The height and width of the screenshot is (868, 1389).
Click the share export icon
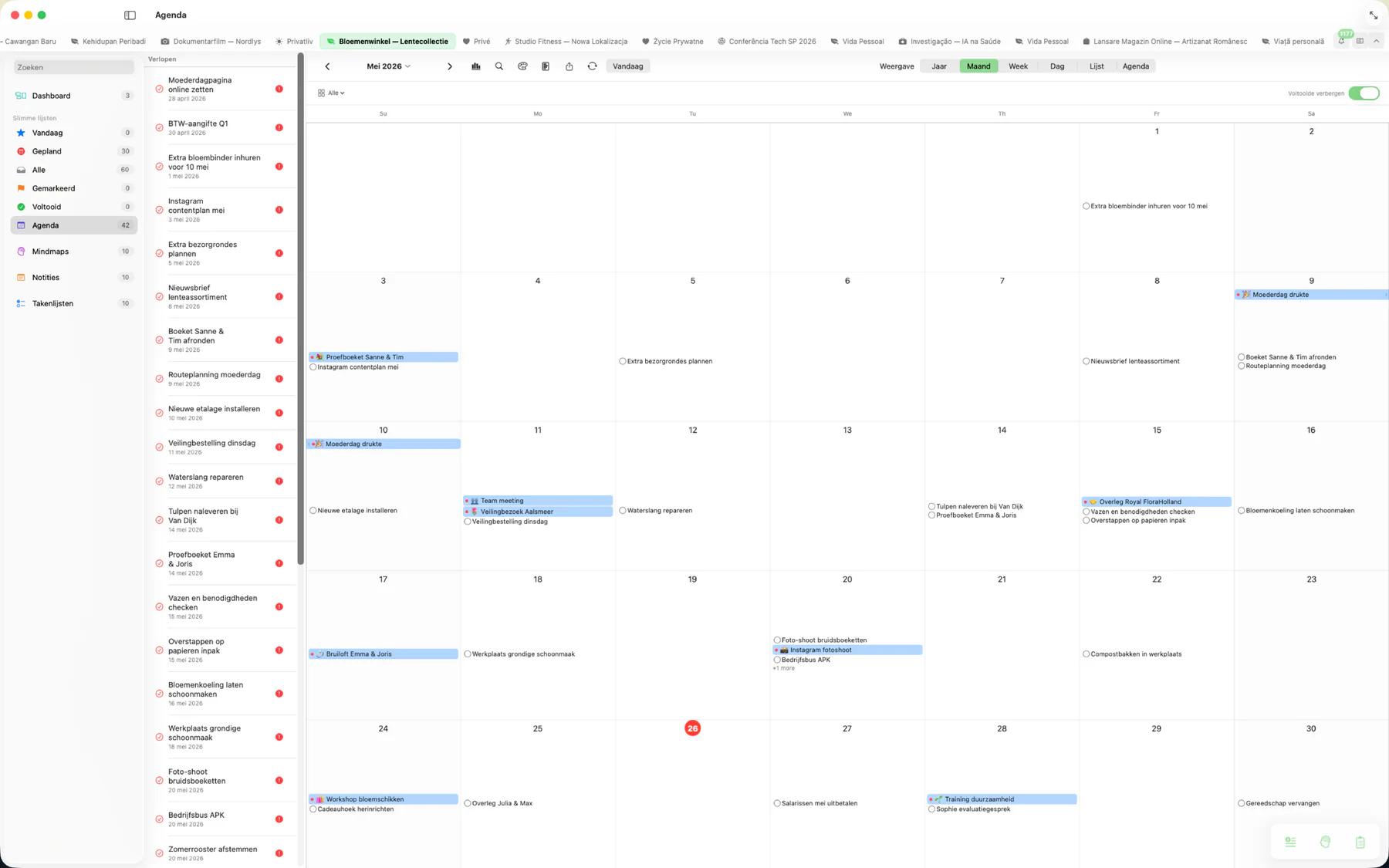(x=569, y=66)
